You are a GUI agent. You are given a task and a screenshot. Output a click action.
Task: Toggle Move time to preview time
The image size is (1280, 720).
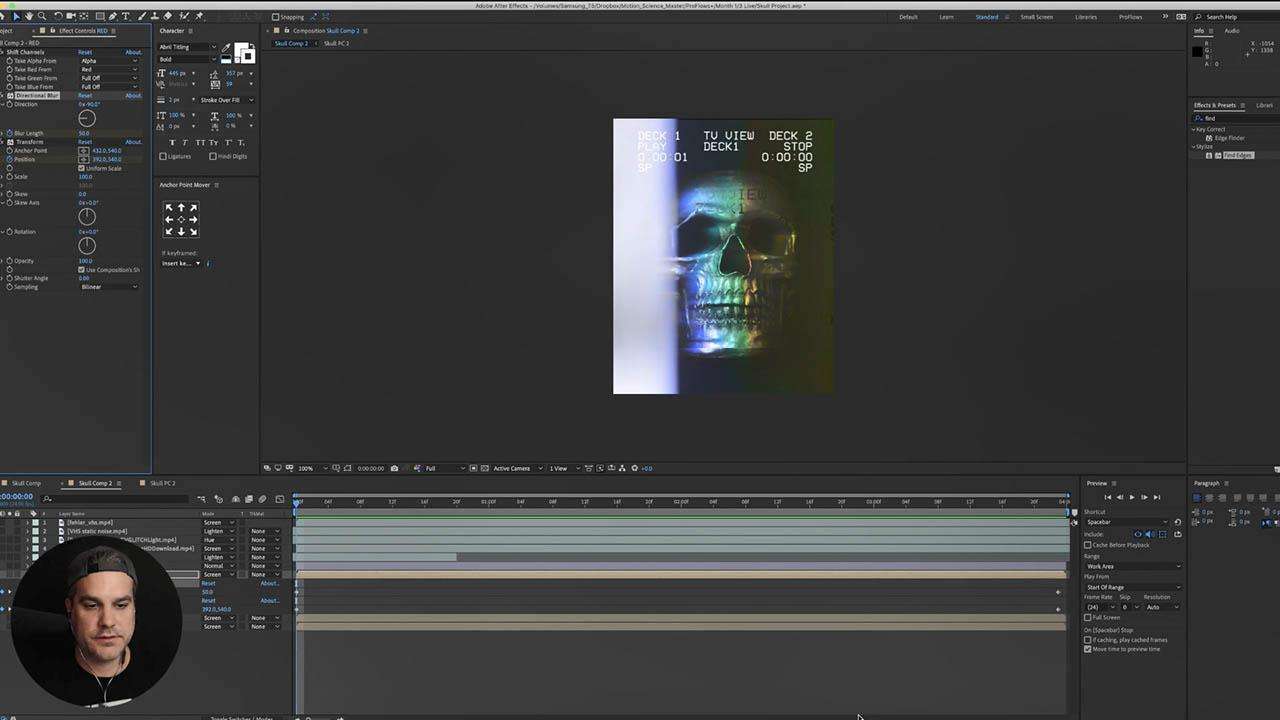coord(1088,649)
